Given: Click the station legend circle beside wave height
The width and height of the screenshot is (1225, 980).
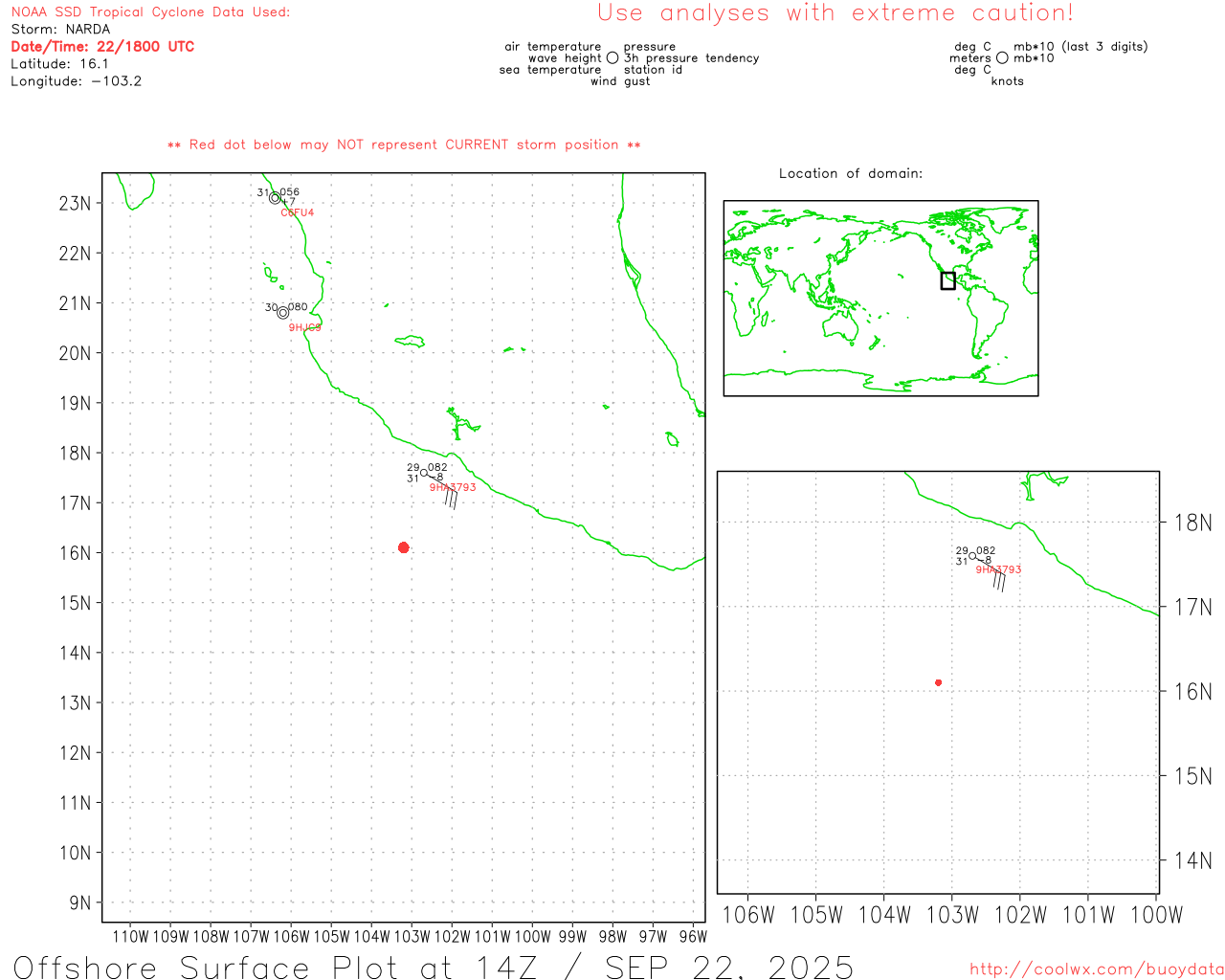Looking at the screenshot, I should [612, 58].
